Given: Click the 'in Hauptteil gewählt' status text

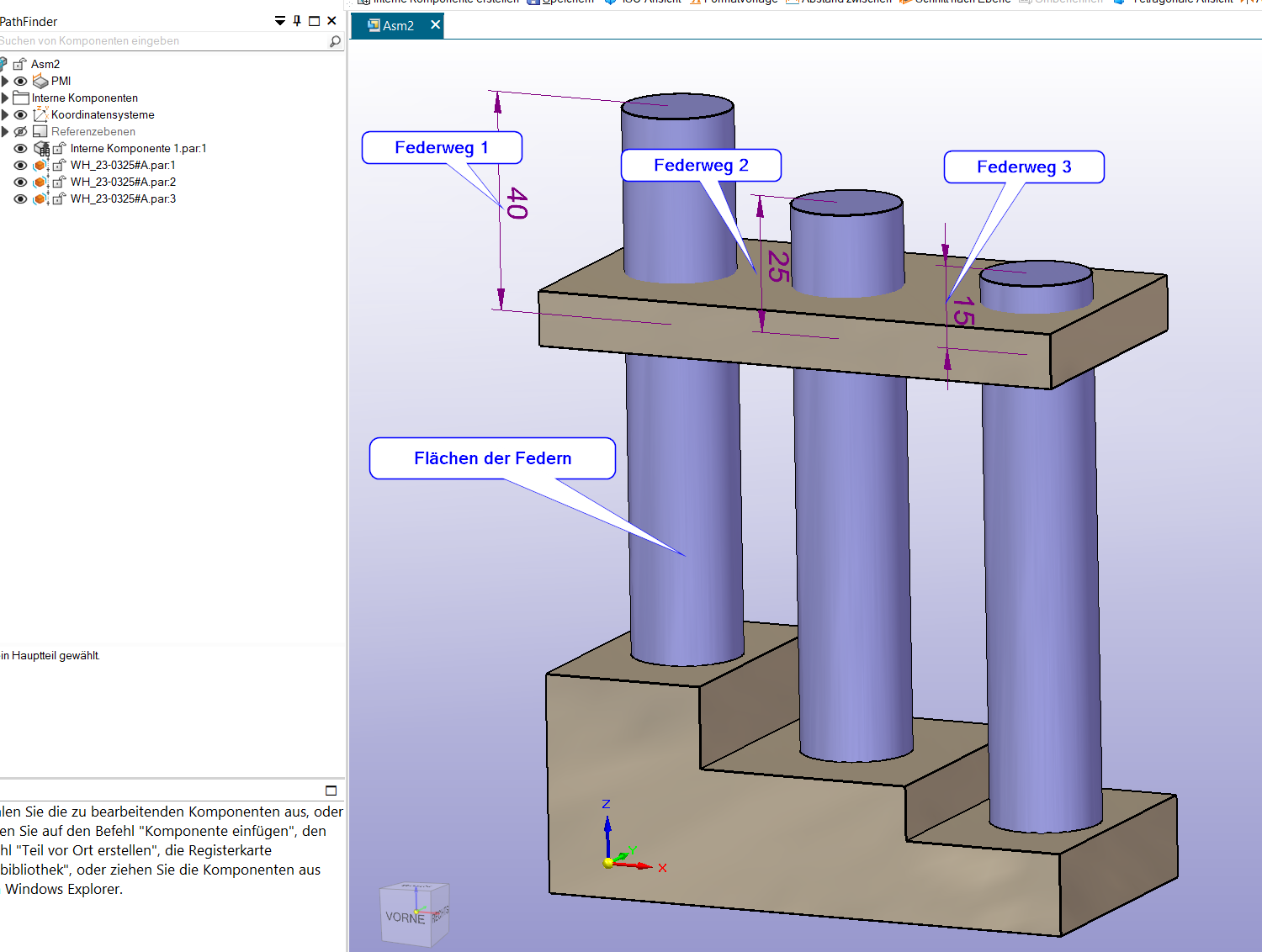Looking at the screenshot, I should [x=50, y=655].
